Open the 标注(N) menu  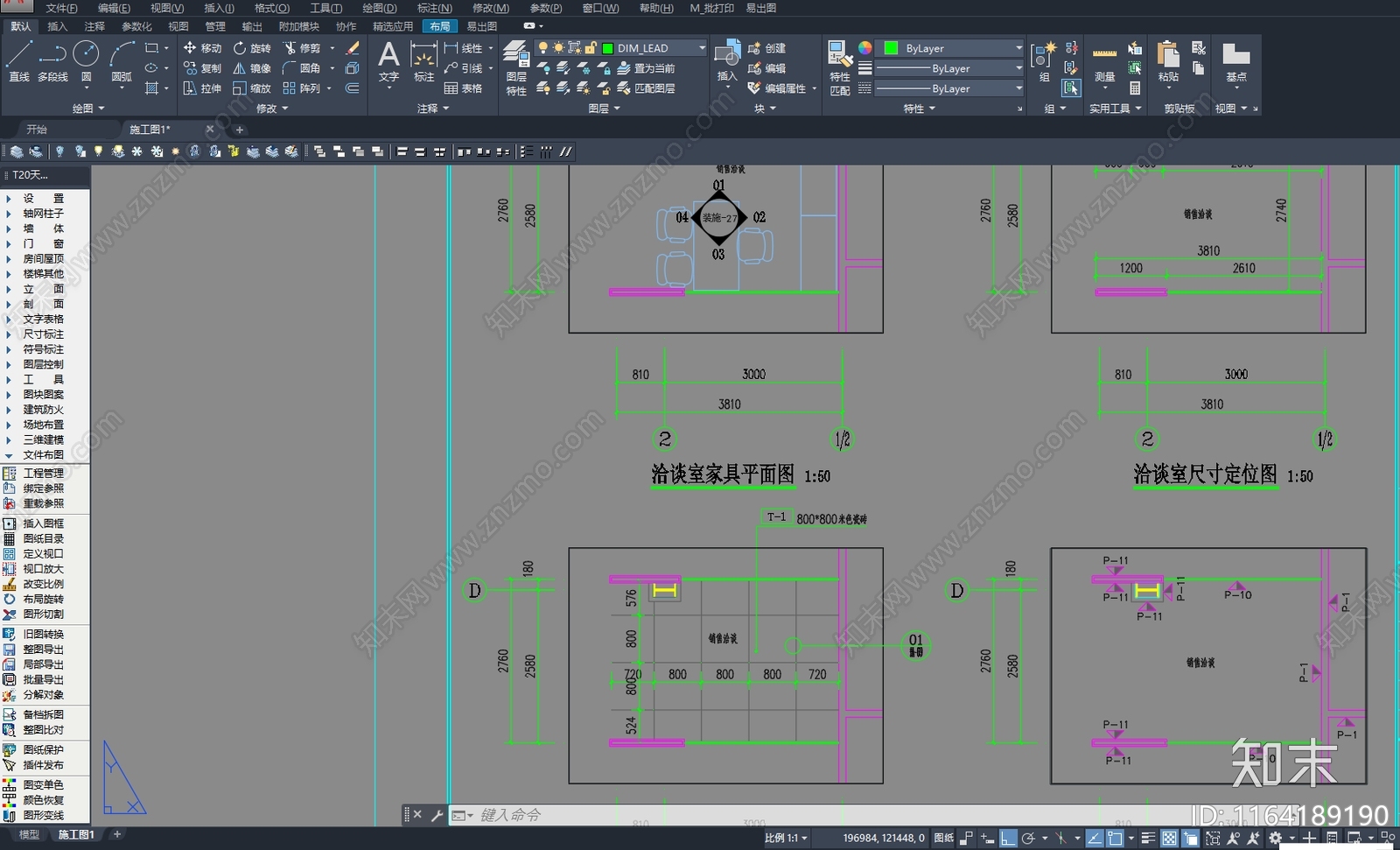434,8
